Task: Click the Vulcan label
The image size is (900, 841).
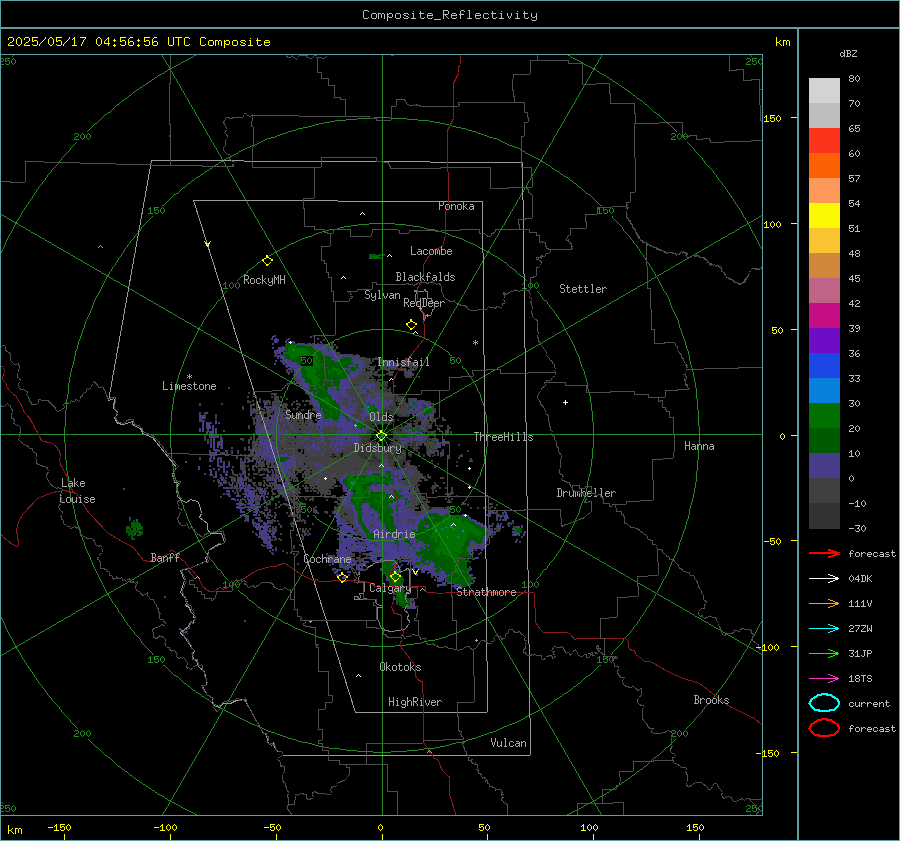Action: tap(508, 743)
